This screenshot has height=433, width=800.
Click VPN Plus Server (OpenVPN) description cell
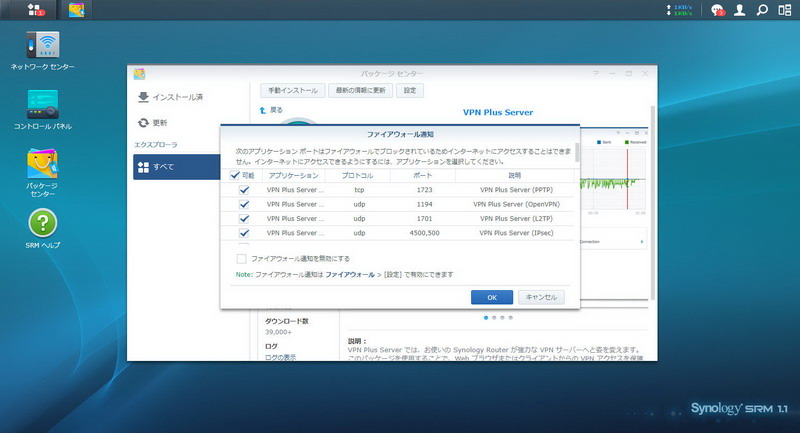[x=516, y=204]
